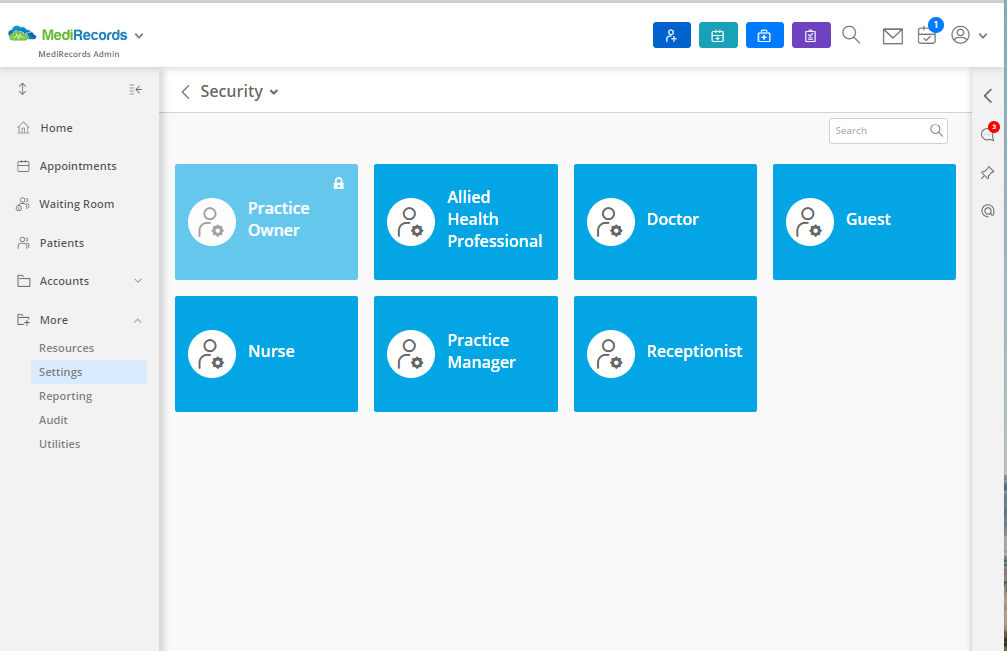The width and height of the screenshot is (1007, 651).
Task: Expand the user account dropdown arrow
Action: [x=983, y=36]
